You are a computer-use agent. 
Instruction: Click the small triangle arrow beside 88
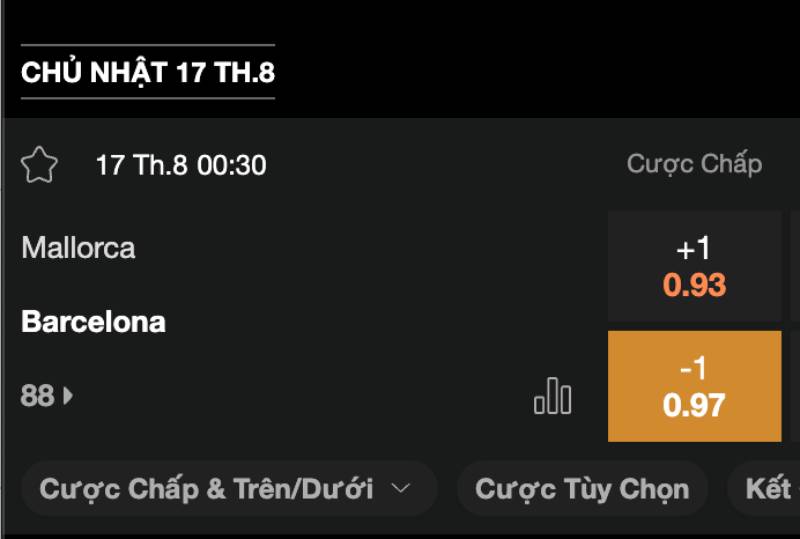click(68, 396)
